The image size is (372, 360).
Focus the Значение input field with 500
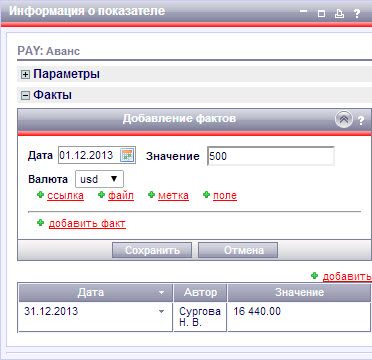pyautogui.click(x=271, y=156)
